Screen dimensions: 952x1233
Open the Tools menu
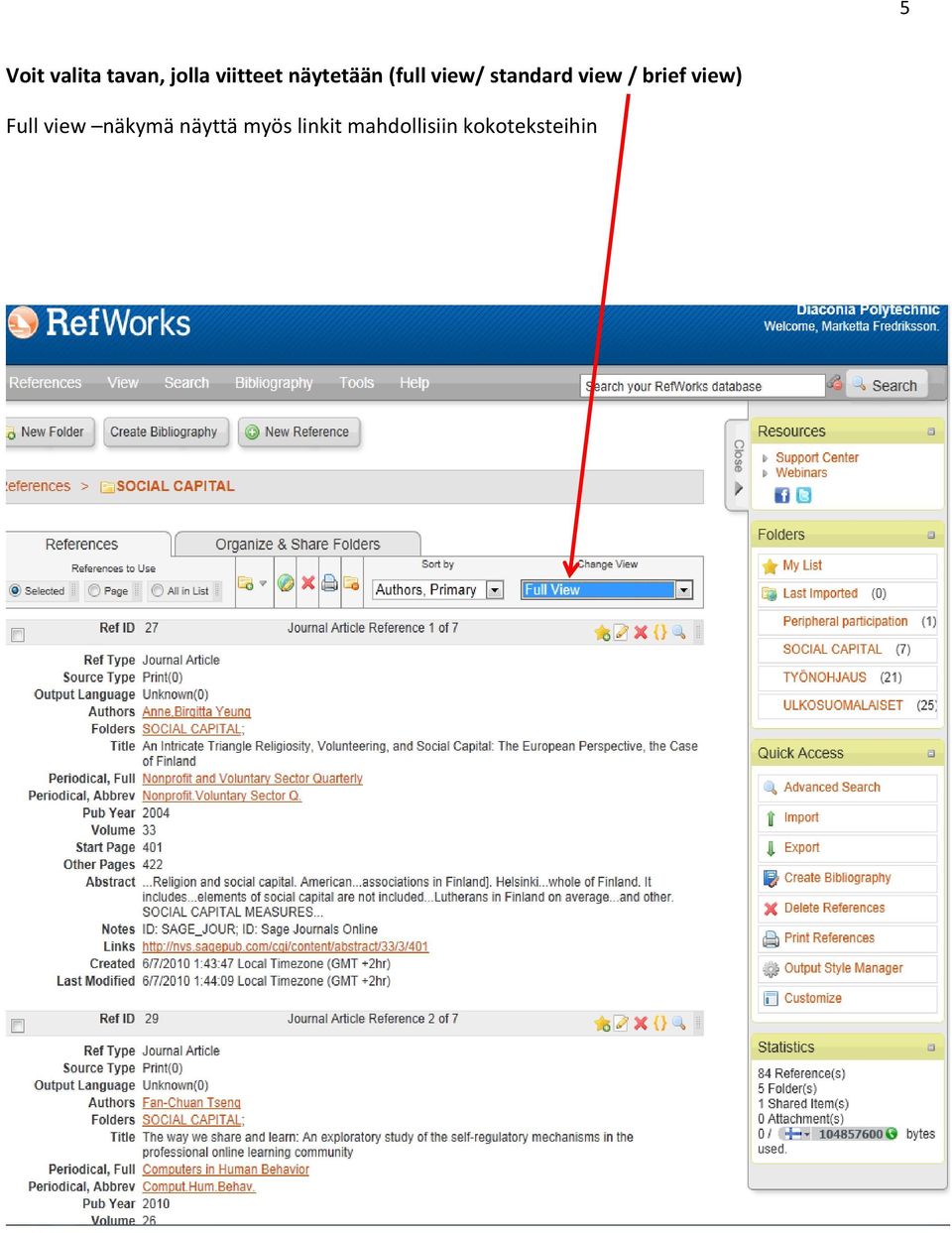coord(357,383)
